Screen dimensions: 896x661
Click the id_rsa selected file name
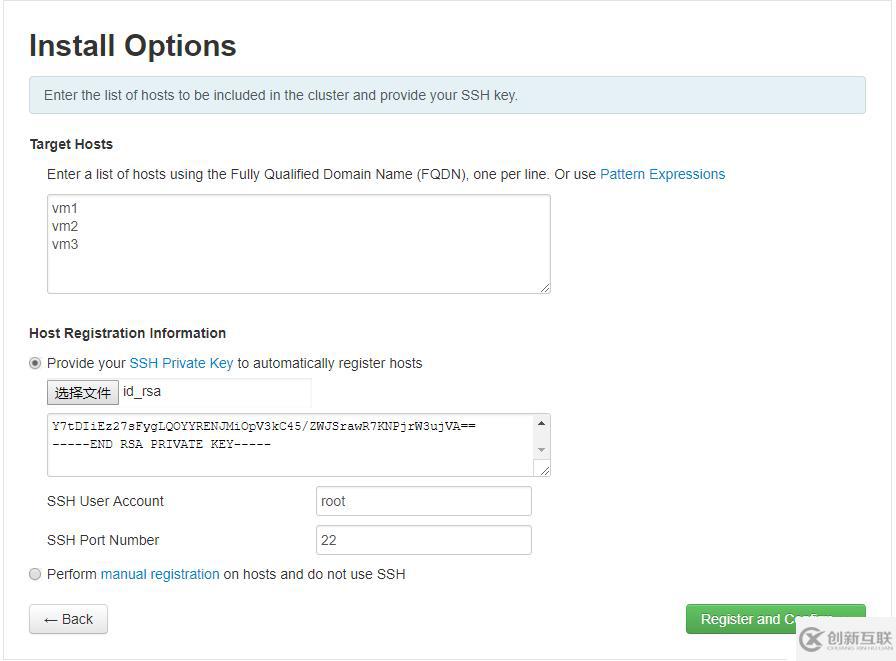click(x=142, y=392)
